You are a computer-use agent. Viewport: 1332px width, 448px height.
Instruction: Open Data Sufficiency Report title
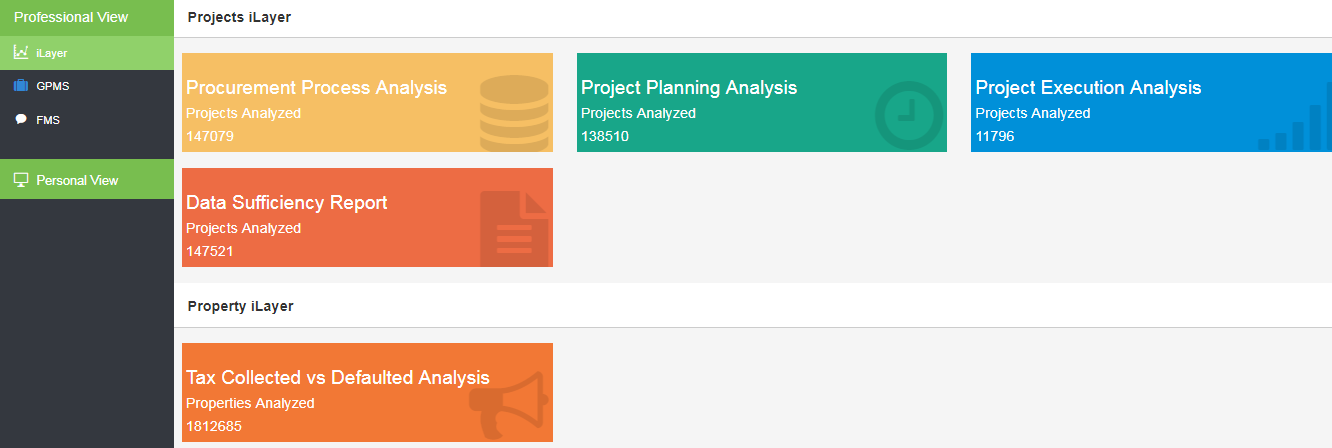pyautogui.click(x=286, y=203)
